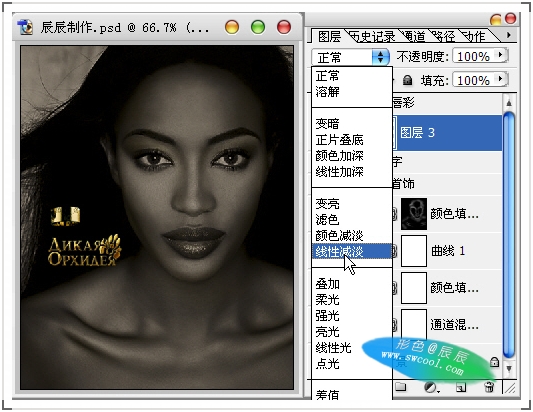533x412 pixels.
Task: Close the layers palette with red button
Action: pyautogui.click(x=510, y=18)
